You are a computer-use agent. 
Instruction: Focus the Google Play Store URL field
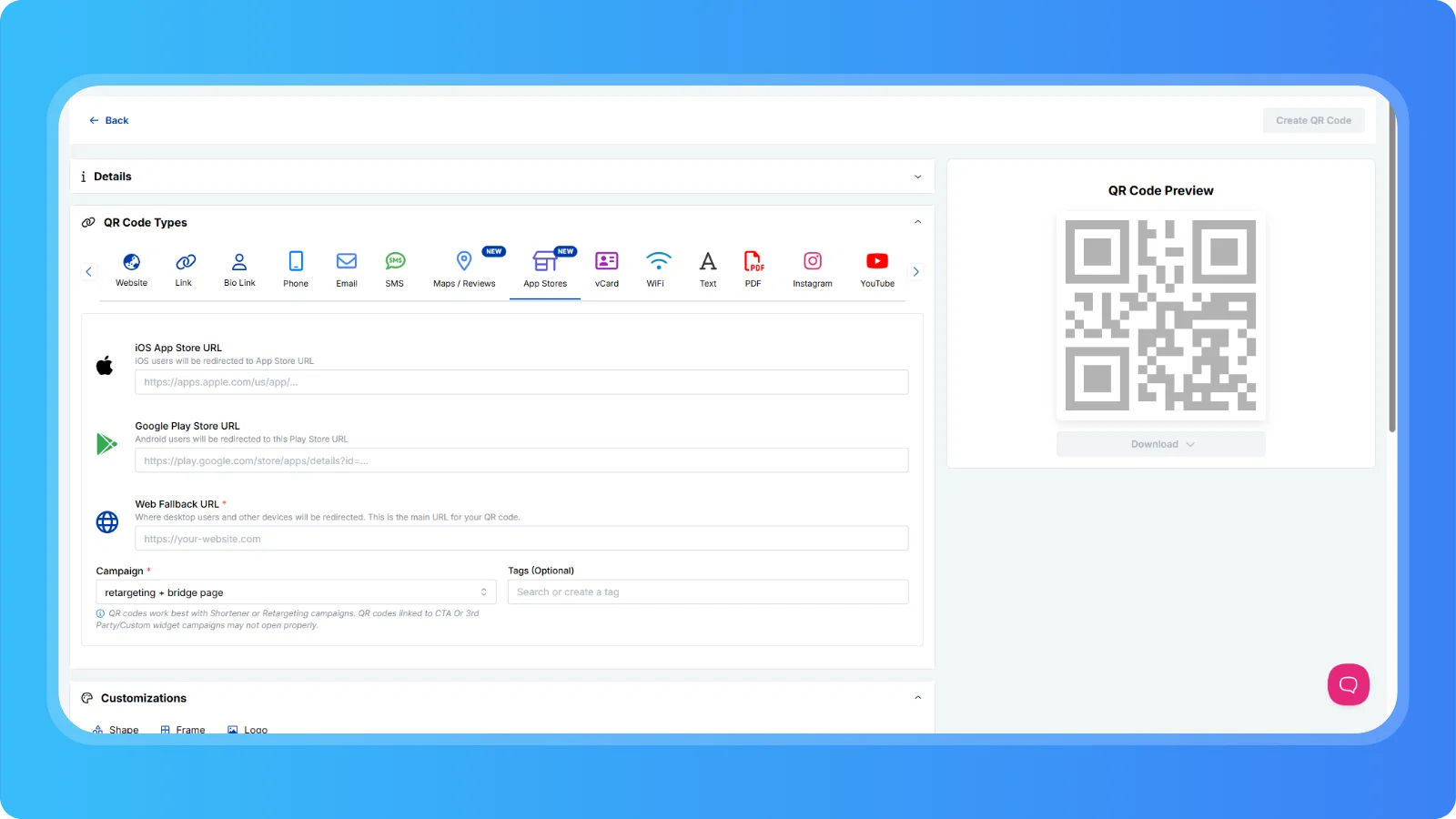click(x=521, y=460)
